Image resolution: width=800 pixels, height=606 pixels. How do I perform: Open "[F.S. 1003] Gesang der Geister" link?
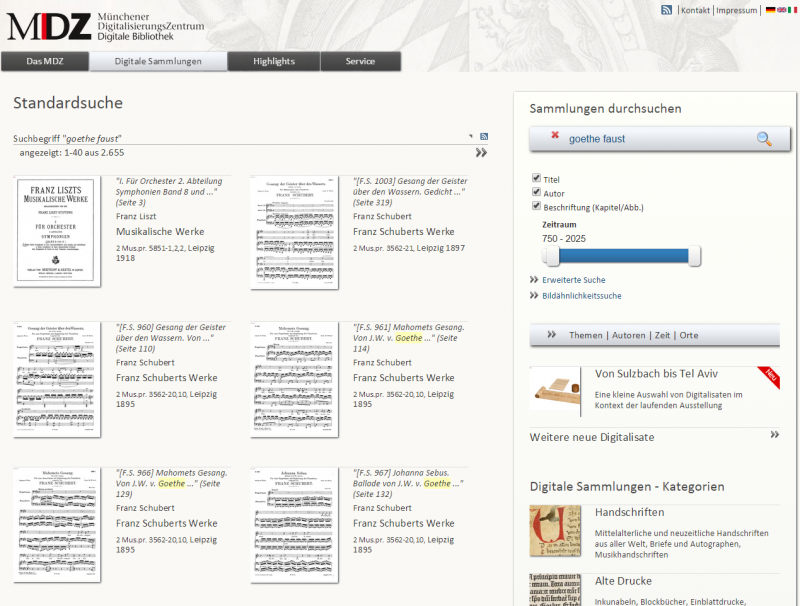coord(410,192)
